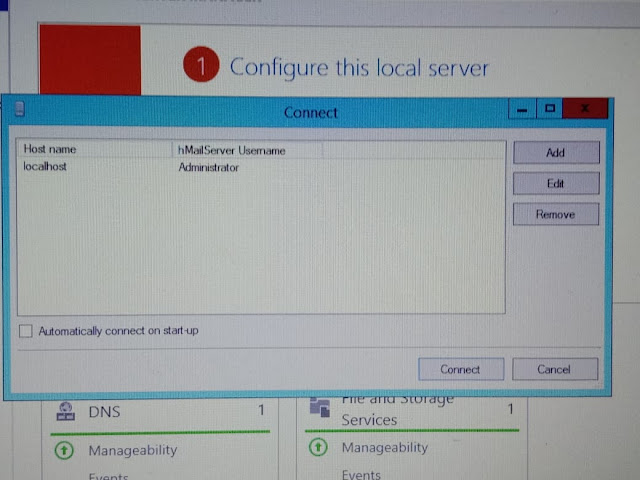Click the hMailServer Username column header
The image size is (640, 480).
pos(247,150)
